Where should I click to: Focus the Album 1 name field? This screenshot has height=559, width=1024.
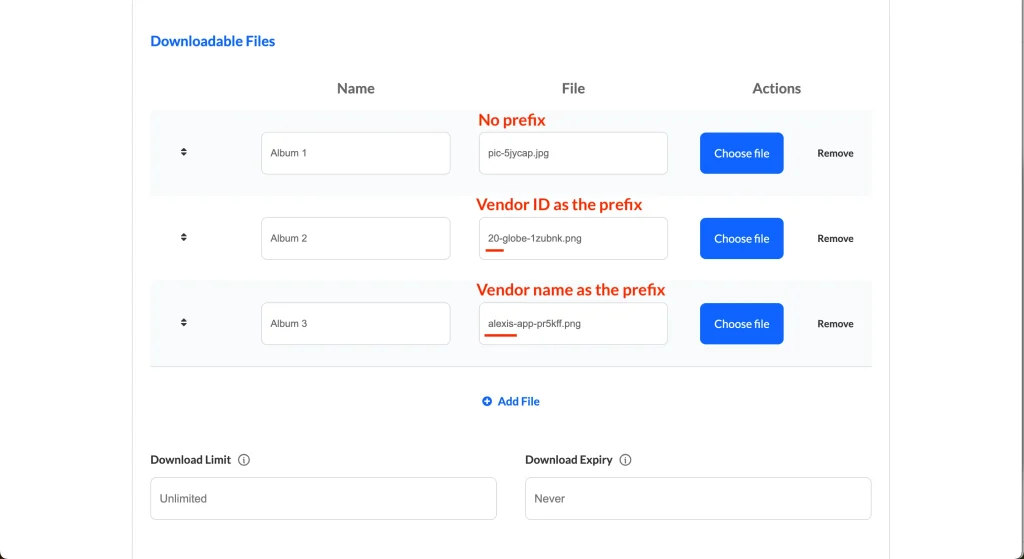point(355,153)
